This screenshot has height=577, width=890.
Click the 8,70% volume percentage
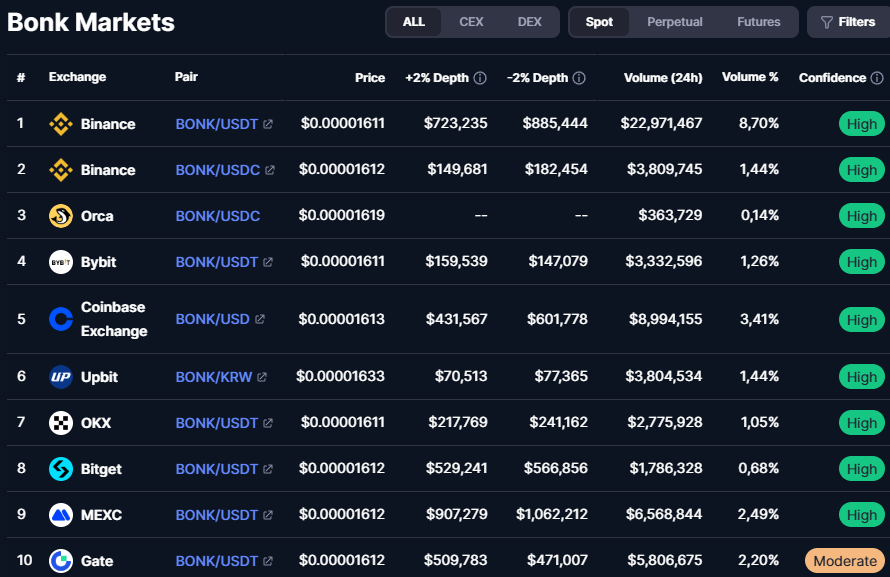click(759, 123)
